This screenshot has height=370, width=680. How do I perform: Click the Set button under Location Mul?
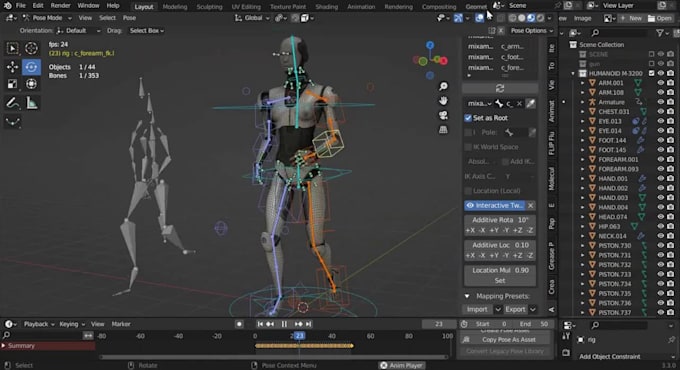click(x=500, y=281)
